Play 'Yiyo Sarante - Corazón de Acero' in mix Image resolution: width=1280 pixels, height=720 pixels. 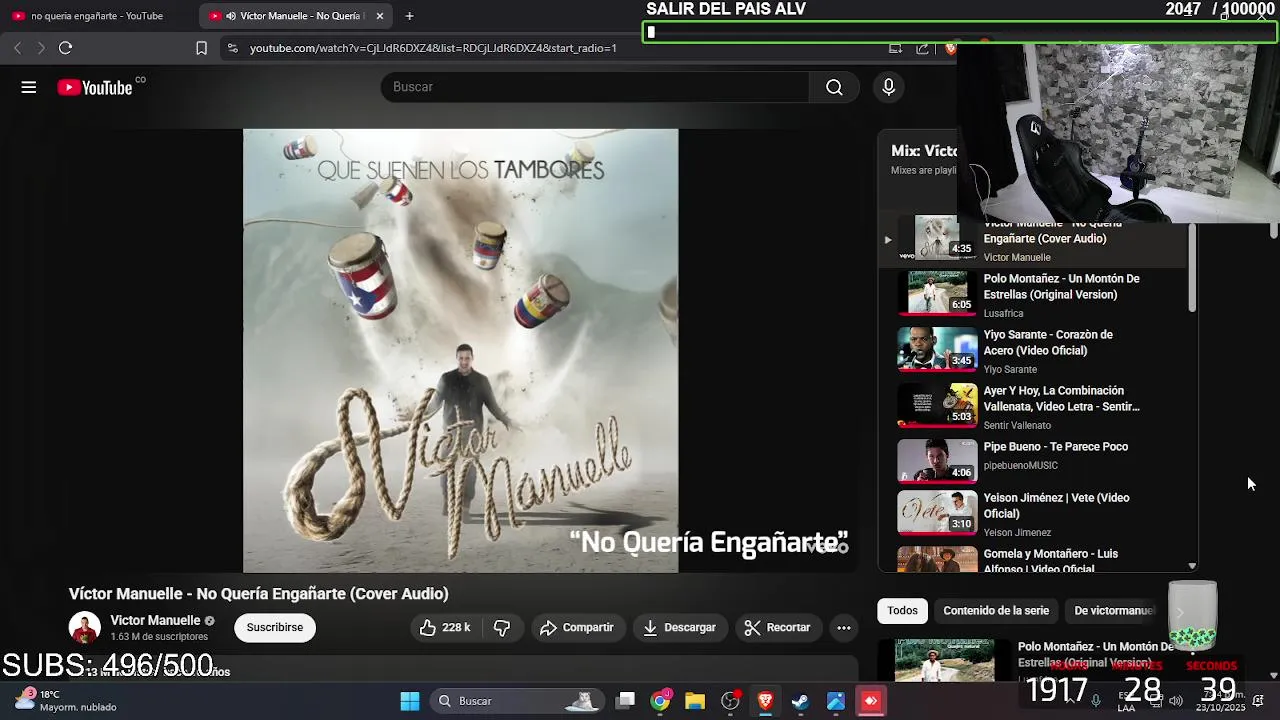[1048, 343]
